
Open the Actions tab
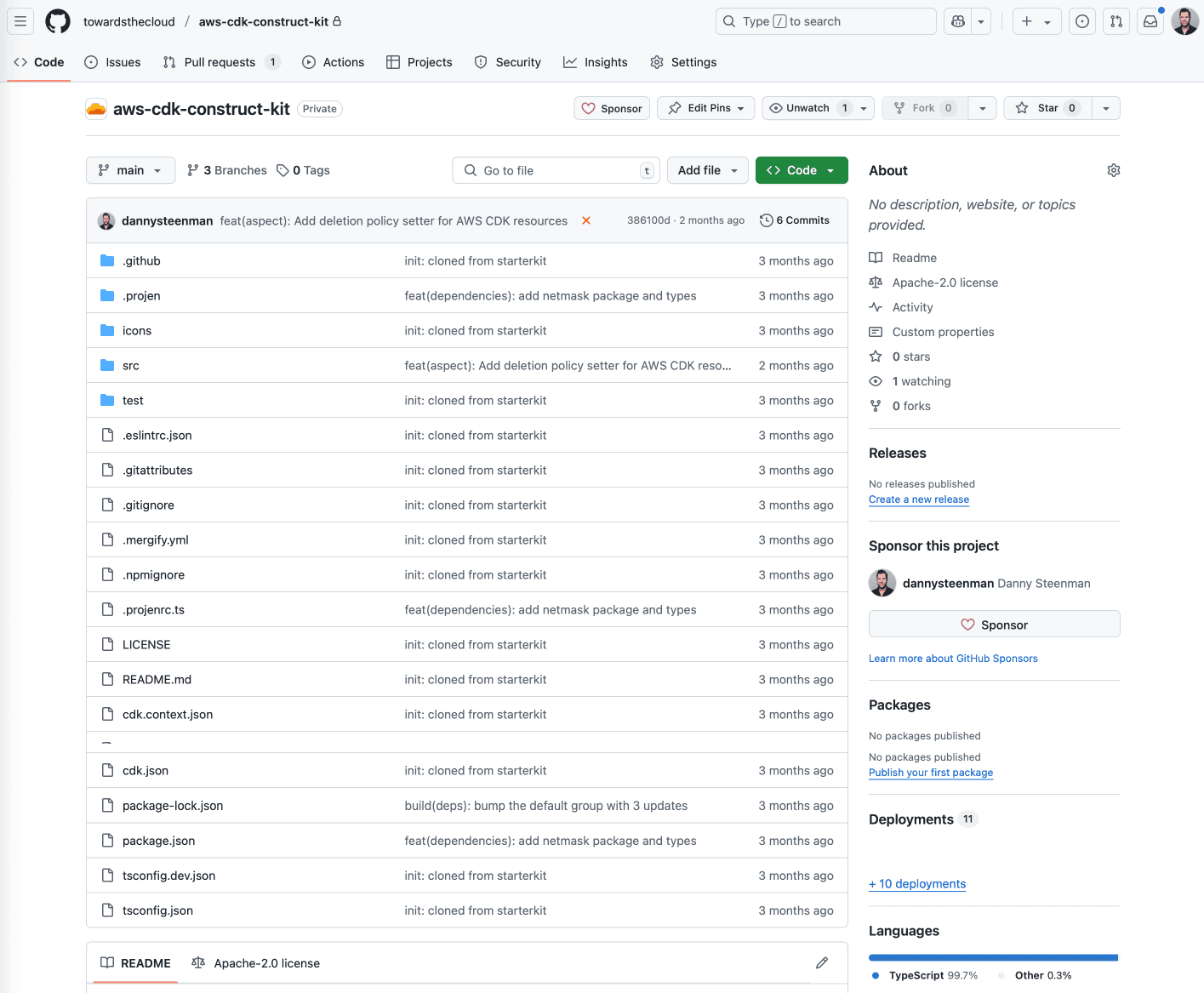click(x=334, y=62)
